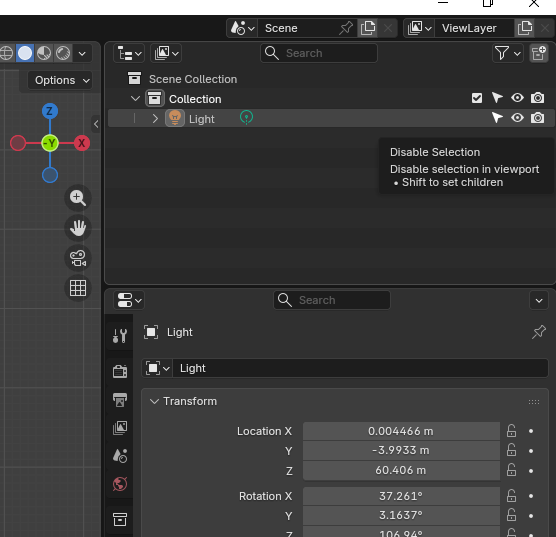Collapse the Collection tree item
Viewport: 556px width, 537px height.
coord(135,99)
